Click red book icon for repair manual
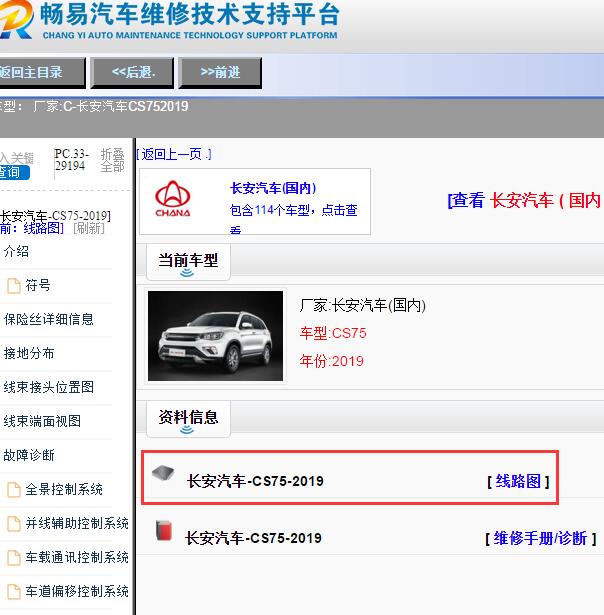The height and width of the screenshot is (615, 604). 164,531
